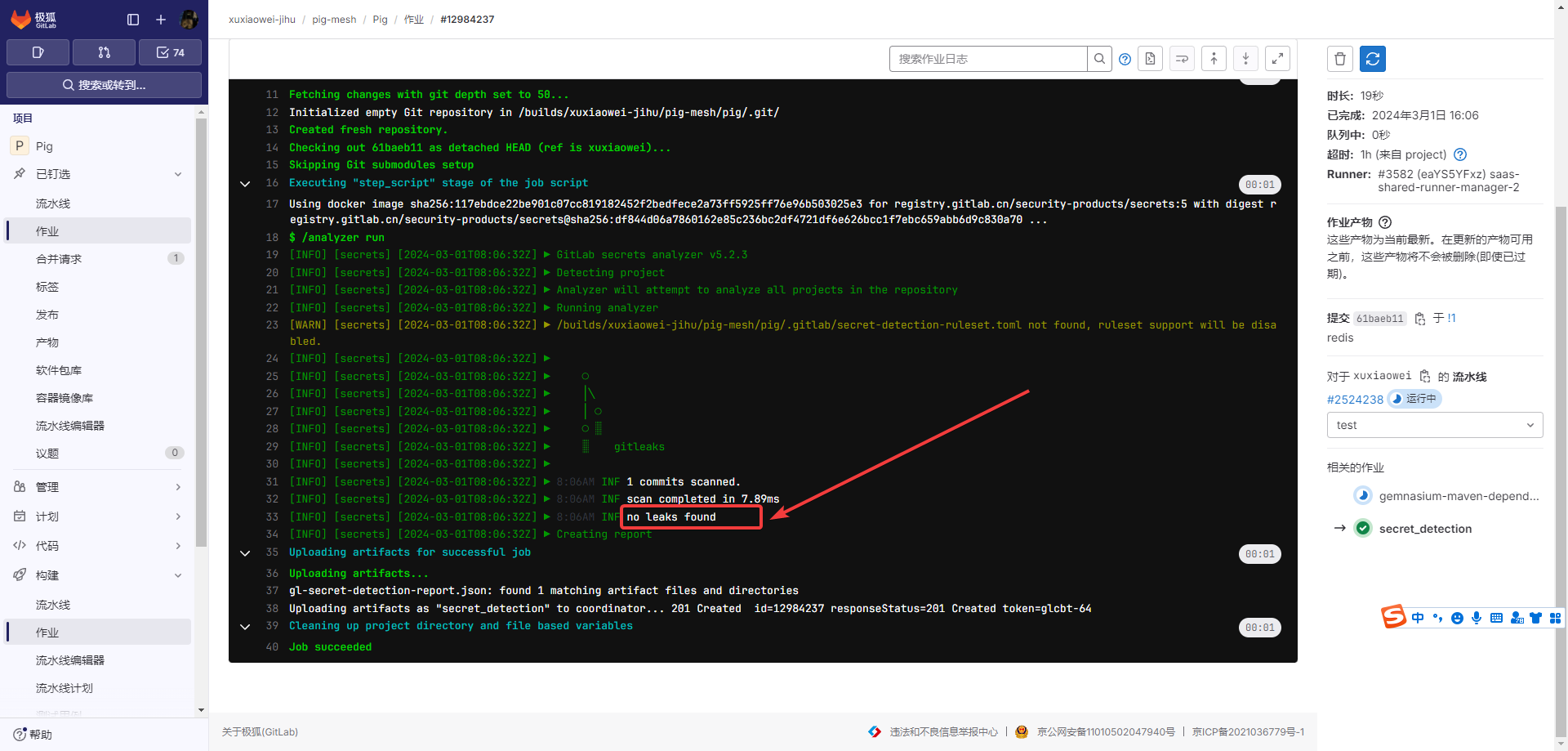
Task: Select 流水线编辑器 under pinned items
Action: pos(70,426)
